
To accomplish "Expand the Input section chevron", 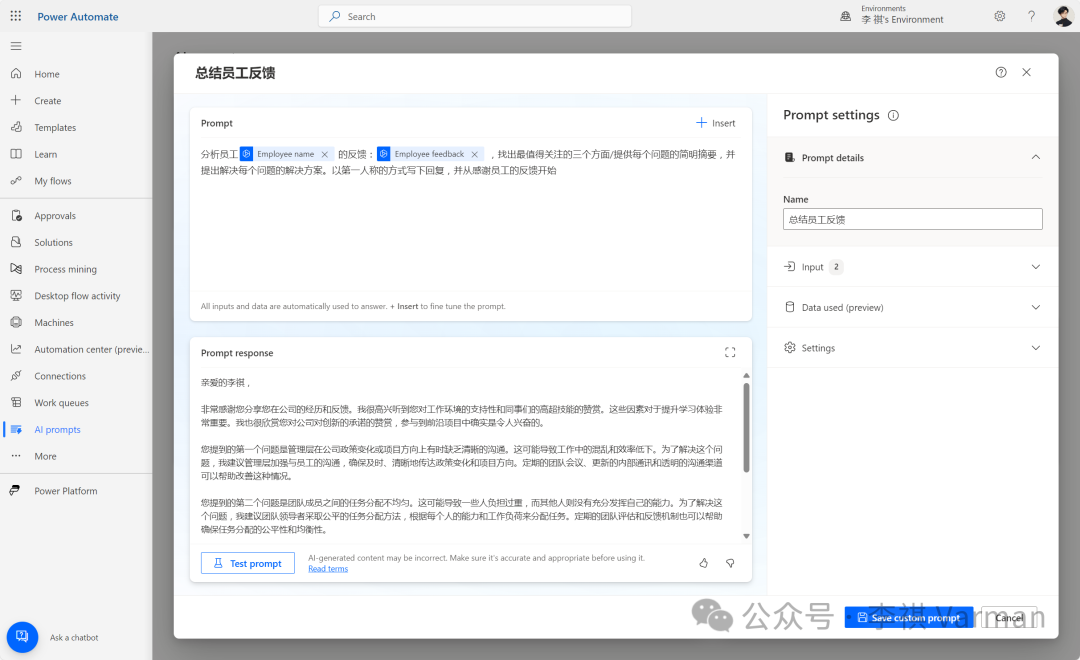I will (x=1035, y=267).
